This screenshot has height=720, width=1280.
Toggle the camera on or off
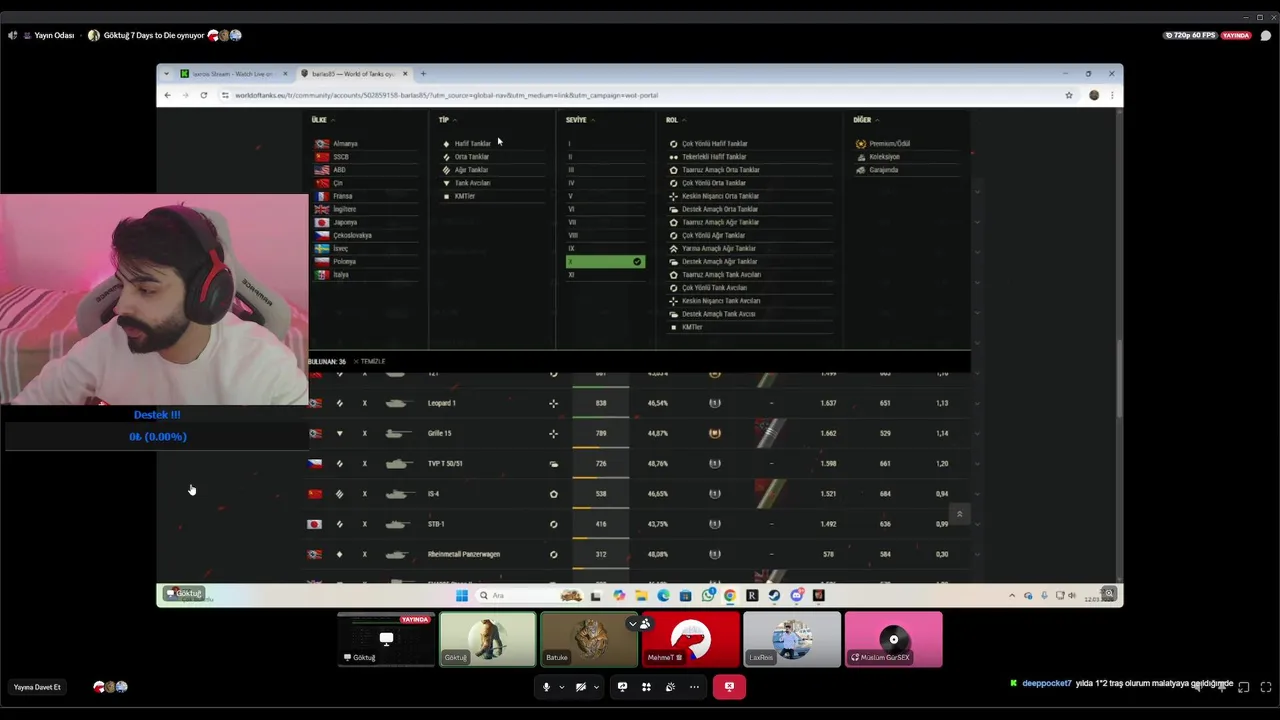[x=581, y=687]
